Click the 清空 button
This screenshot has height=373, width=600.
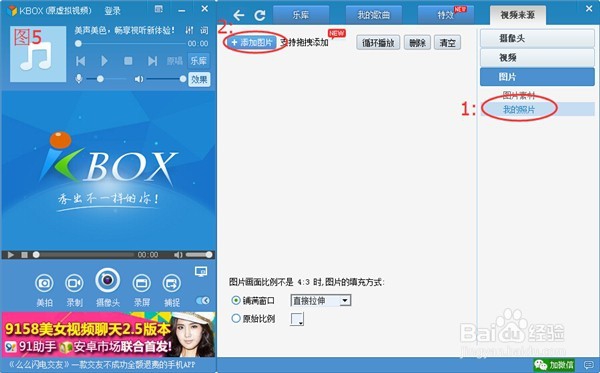[x=447, y=42]
